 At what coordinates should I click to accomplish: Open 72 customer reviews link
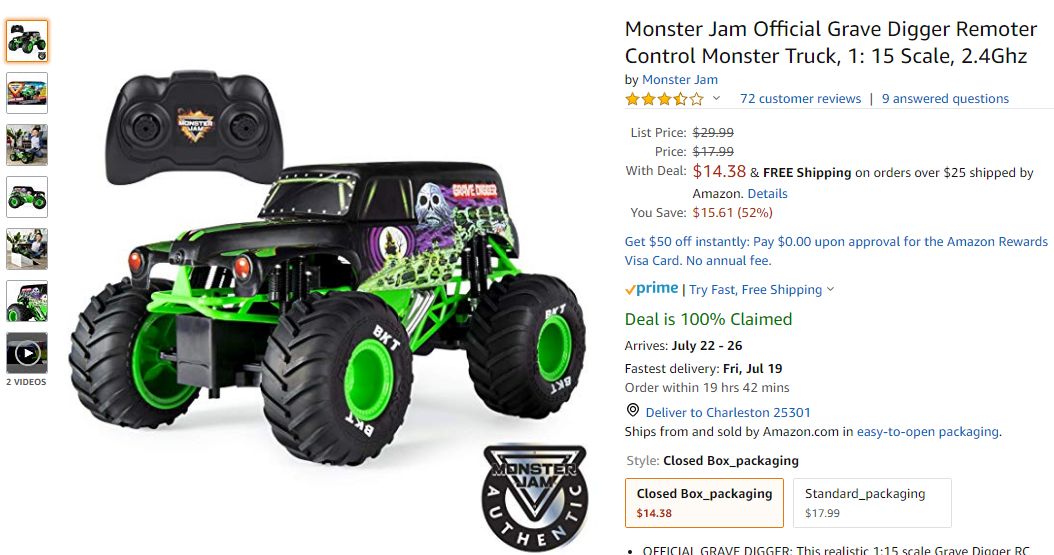coord(800,99)
